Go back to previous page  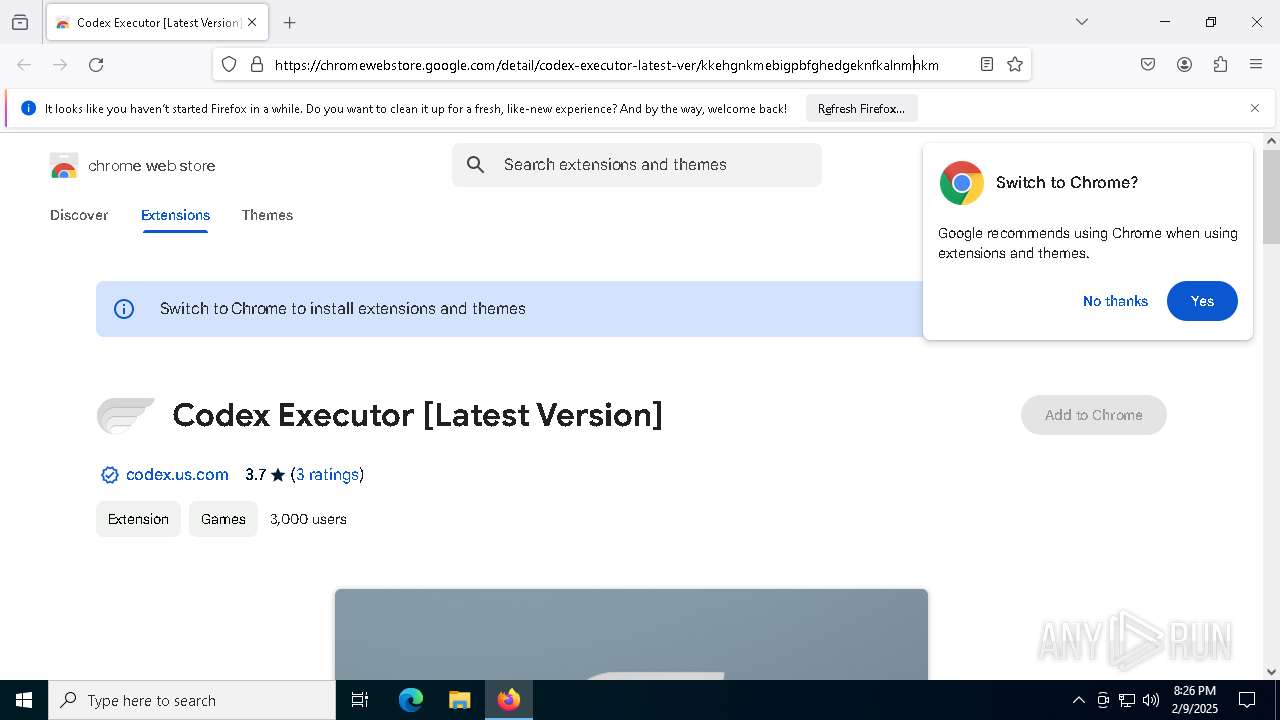tap(24, 64)
